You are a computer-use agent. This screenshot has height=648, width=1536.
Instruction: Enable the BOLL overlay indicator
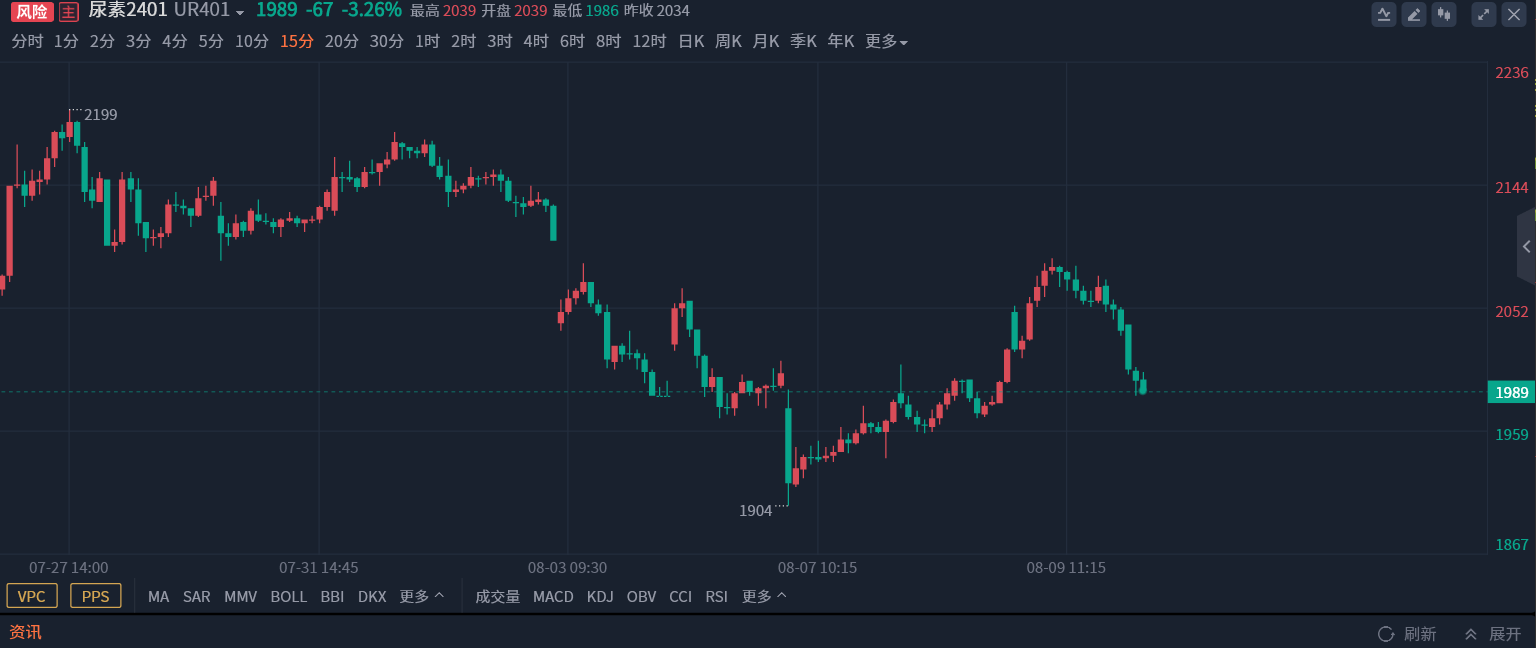click(x=289, y=597)
